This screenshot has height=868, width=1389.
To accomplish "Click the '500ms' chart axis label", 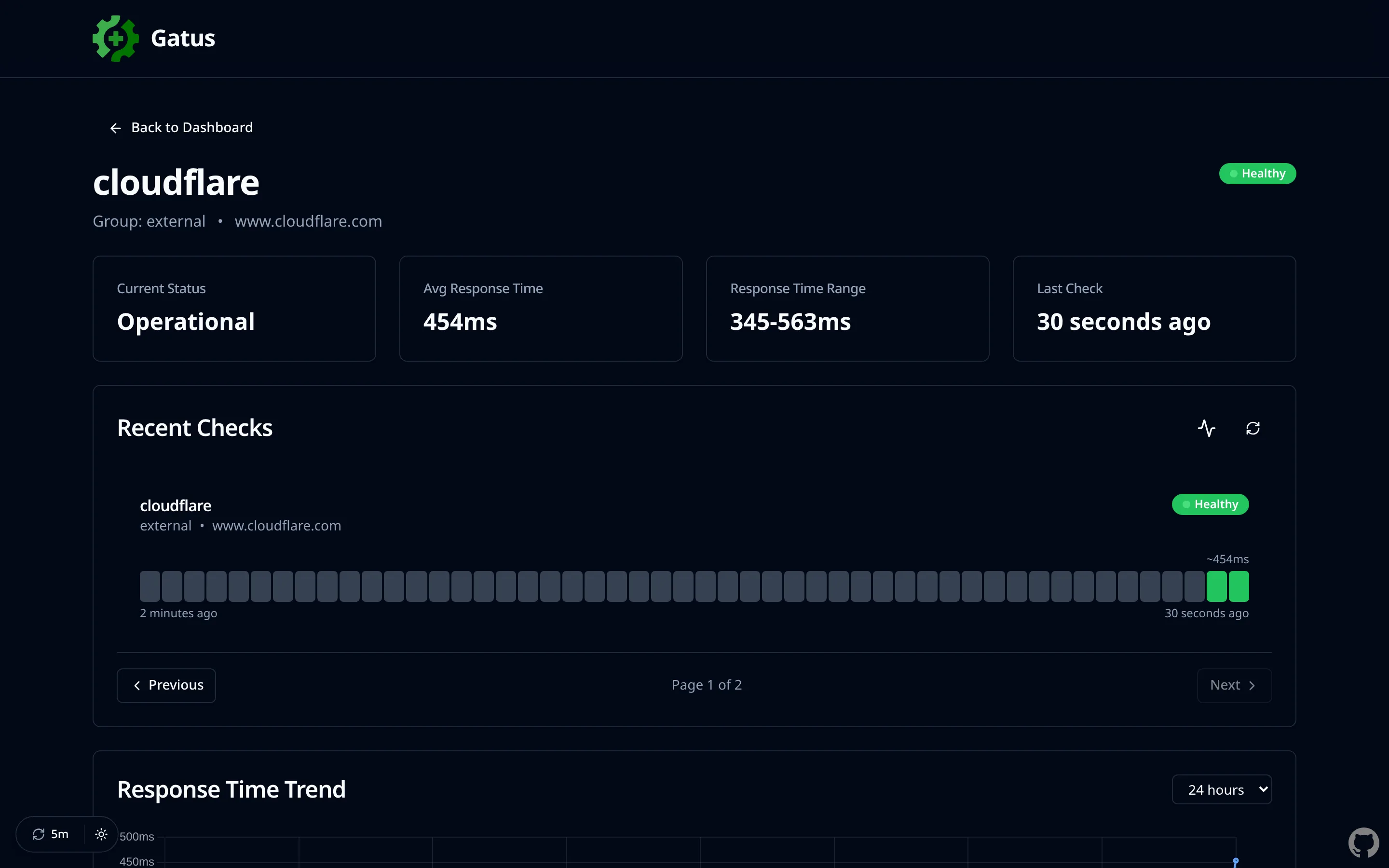I will 136,837.
